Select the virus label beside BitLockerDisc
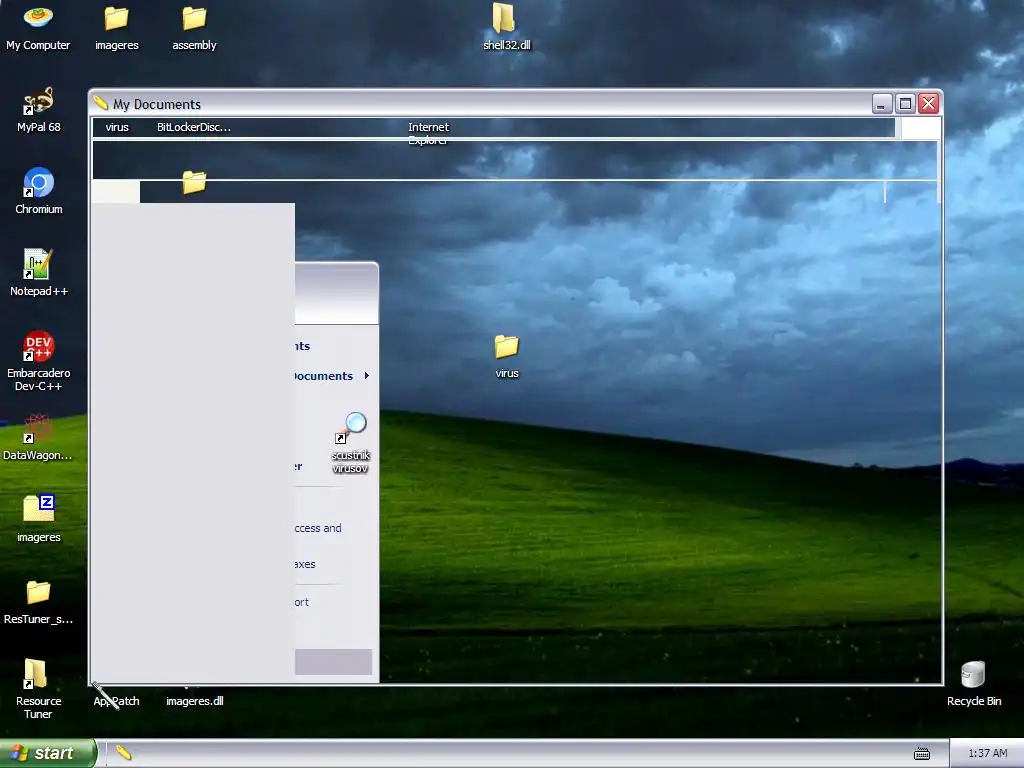Image resolution: width=1024 pixels, height=768 pixels. pos(117,127)
